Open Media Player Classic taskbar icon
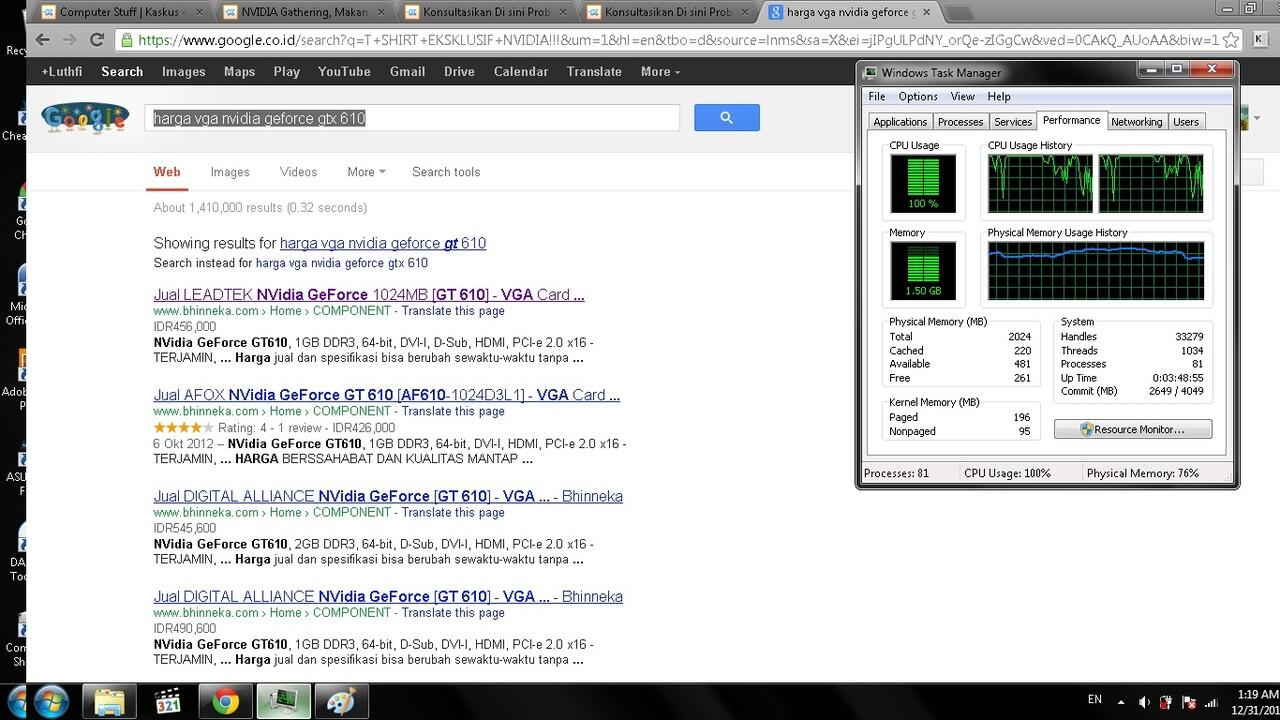 click(x=167, y=702)
